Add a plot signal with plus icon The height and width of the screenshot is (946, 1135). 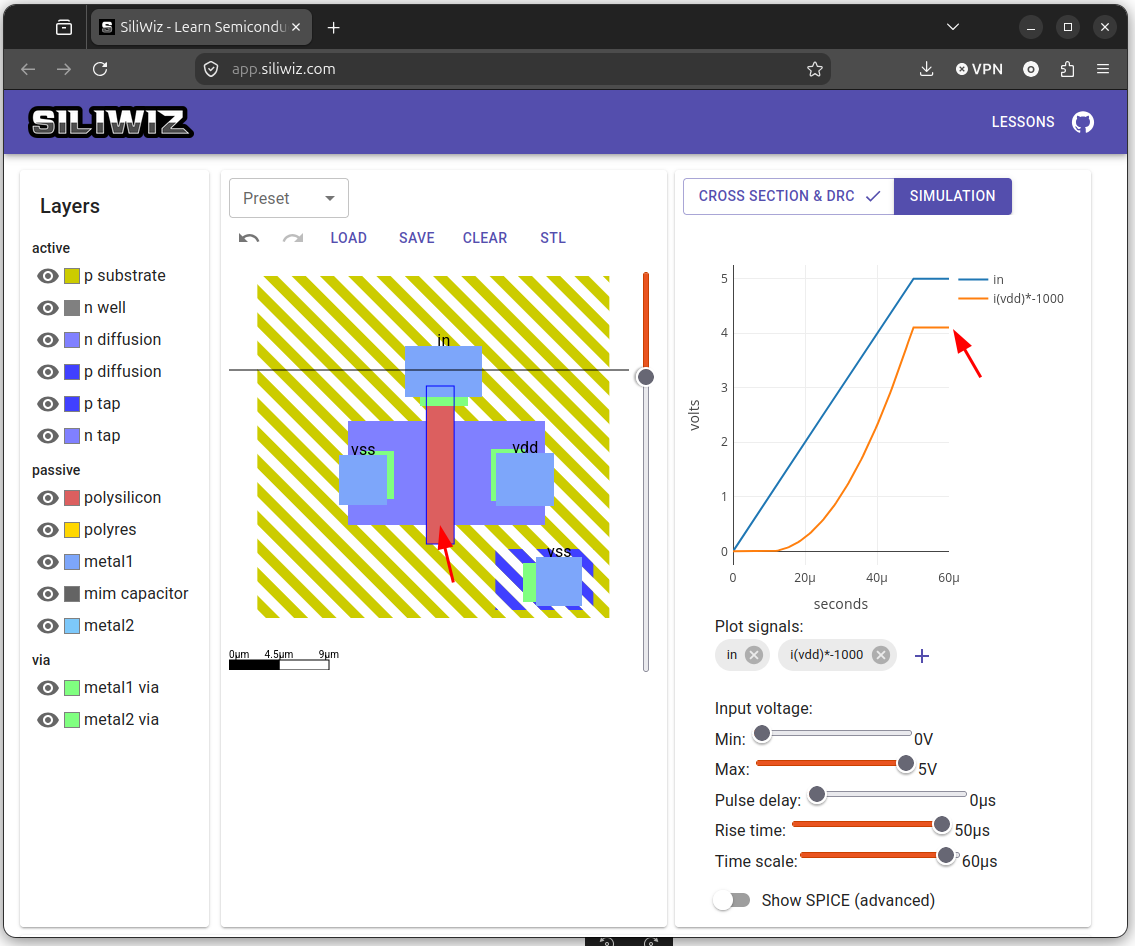tap(921, 656)
